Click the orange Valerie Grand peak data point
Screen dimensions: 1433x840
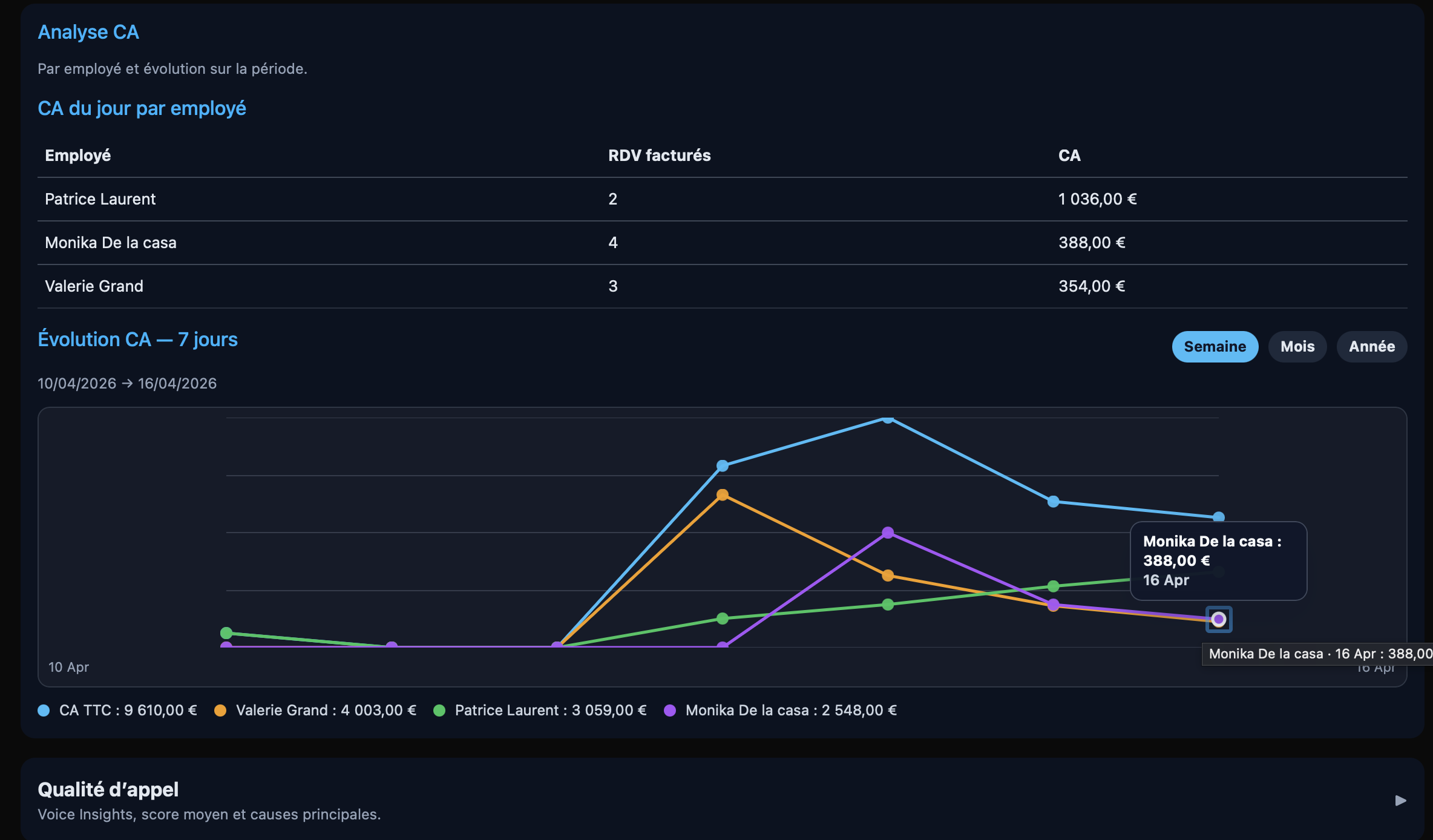tap(723, 495)
